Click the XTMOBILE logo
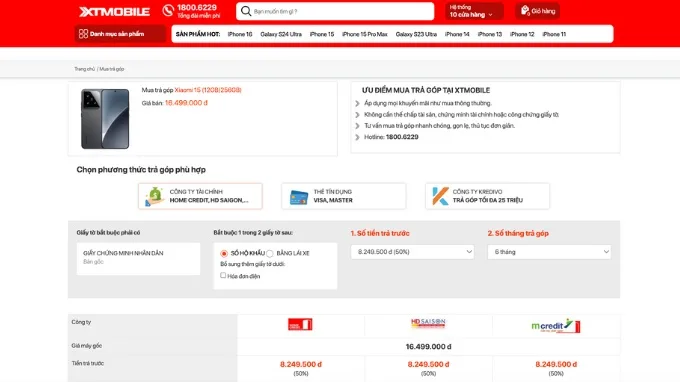The height and width of the screenshot is (382, 680). click(114, 12)
